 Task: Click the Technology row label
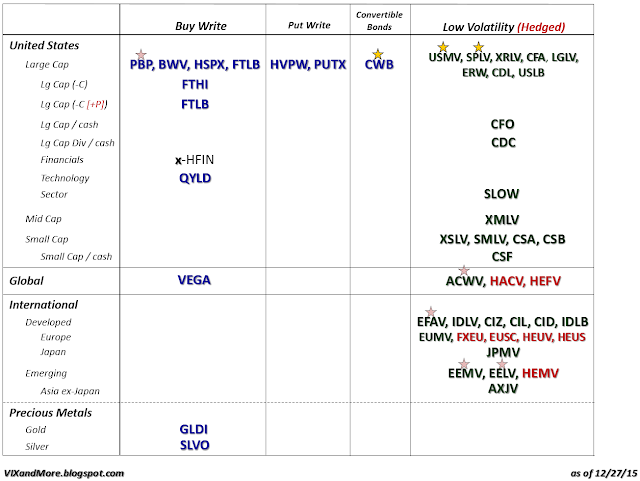click(x=65, y=178)
